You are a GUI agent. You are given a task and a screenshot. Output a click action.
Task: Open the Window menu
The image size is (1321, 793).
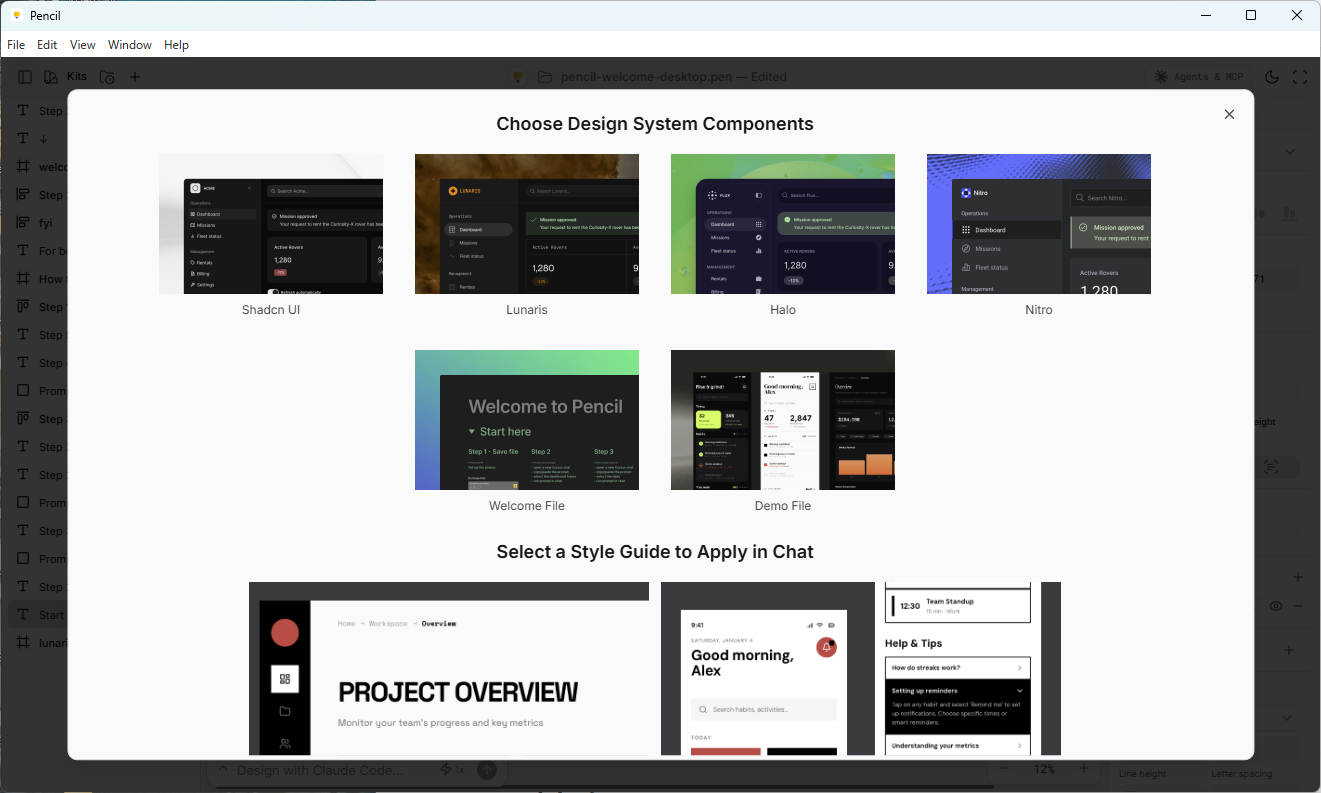click(x=130, y=45)
